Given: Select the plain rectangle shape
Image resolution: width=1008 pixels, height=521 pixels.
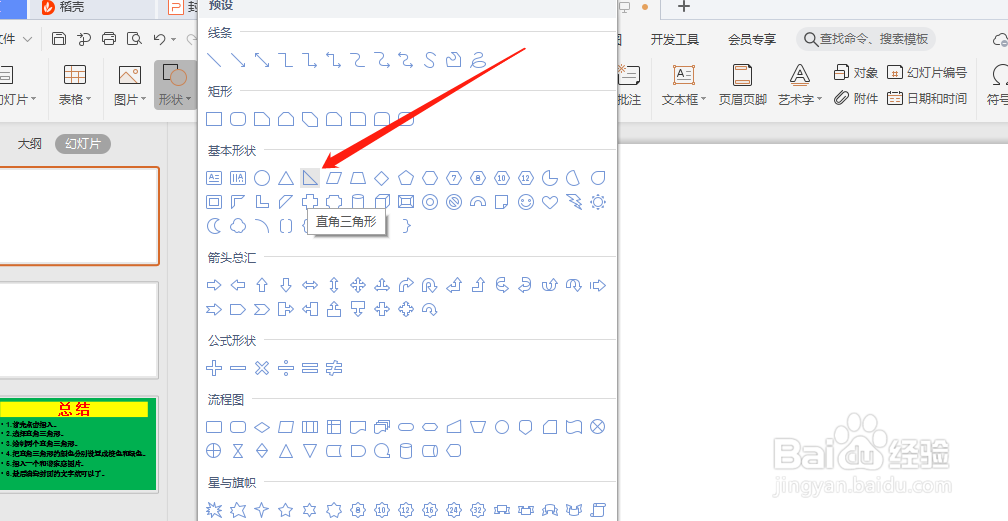Looking at the screenshot, I should coord(214,119).
